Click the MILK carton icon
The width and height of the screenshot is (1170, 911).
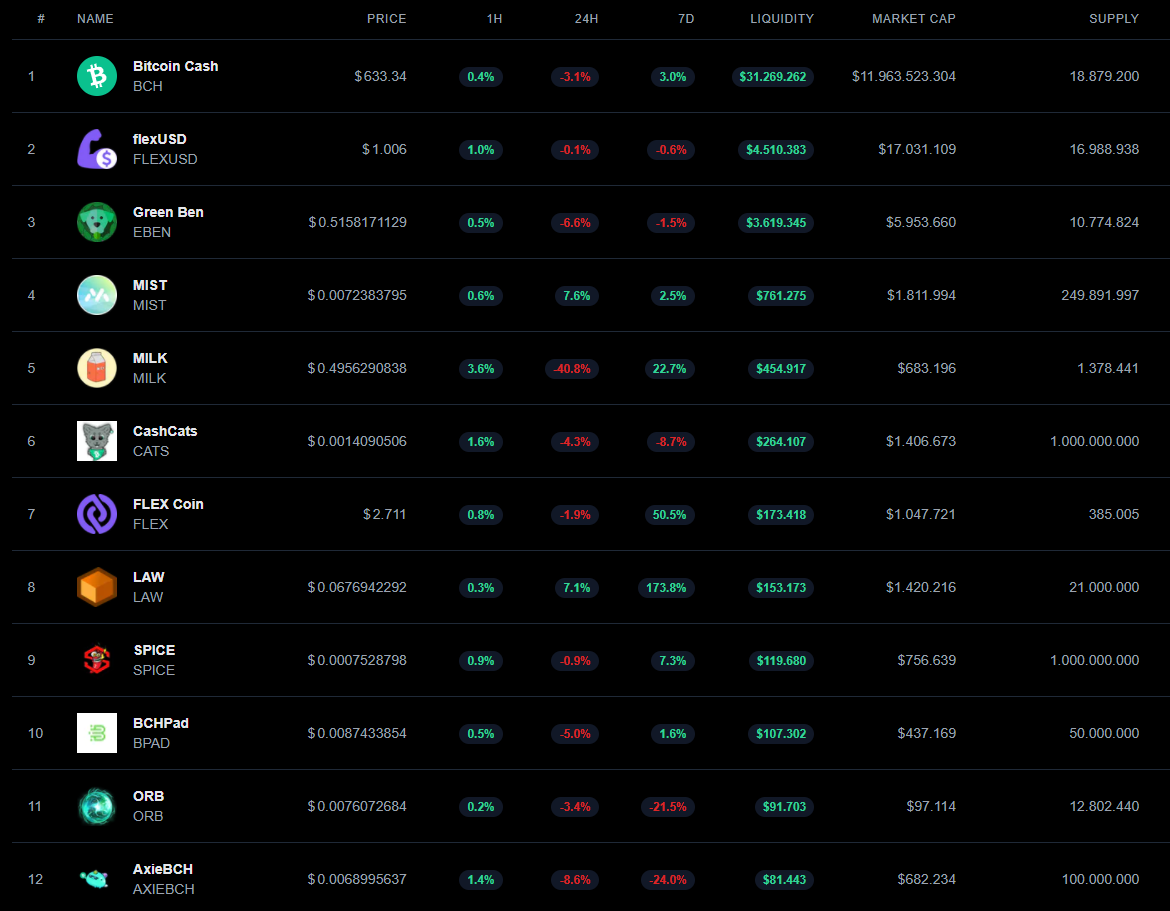pyautogui.click(x=97, y=369)
